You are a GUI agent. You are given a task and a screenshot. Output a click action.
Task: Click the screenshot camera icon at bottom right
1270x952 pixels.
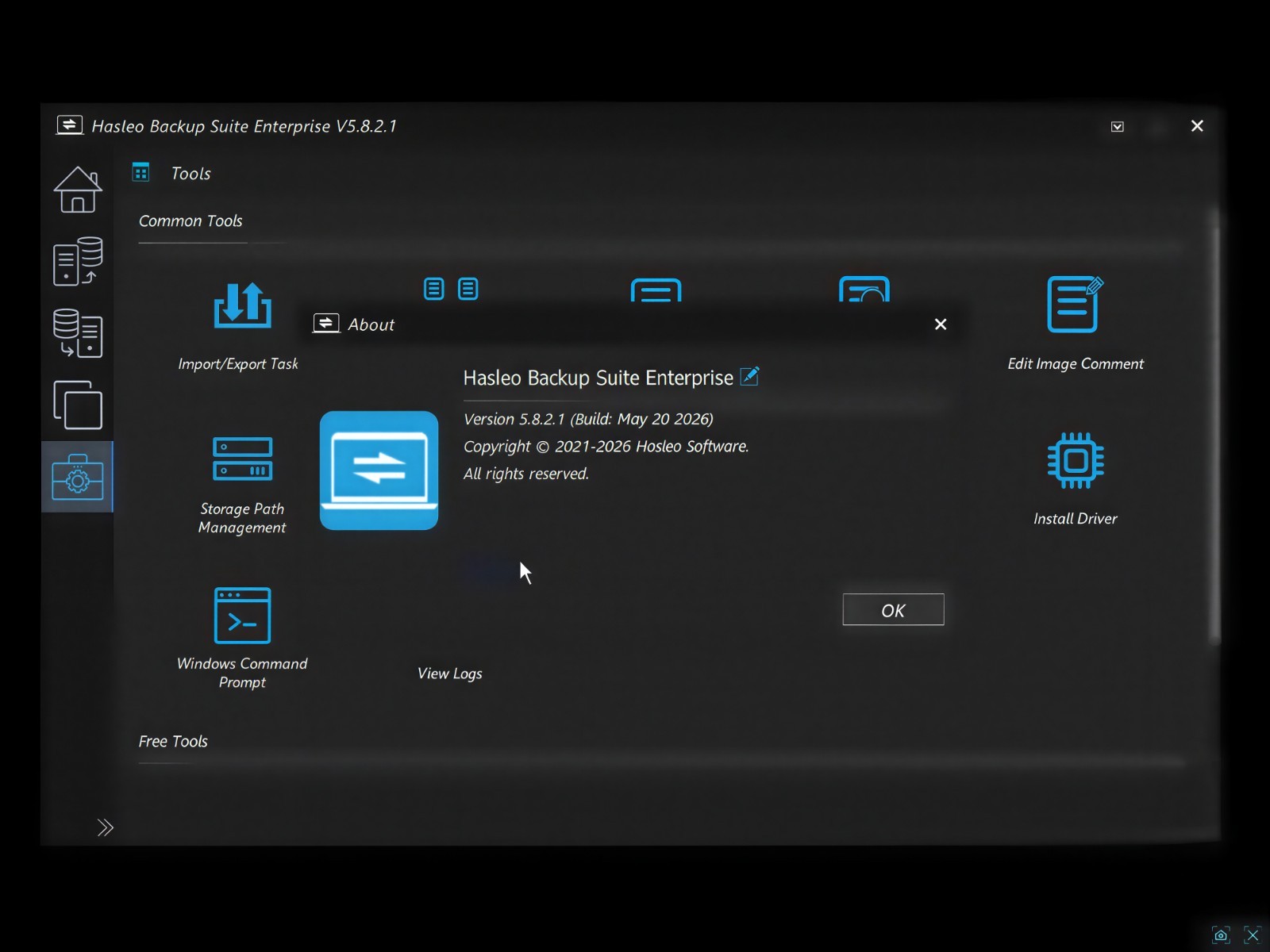pos(1221,935)
